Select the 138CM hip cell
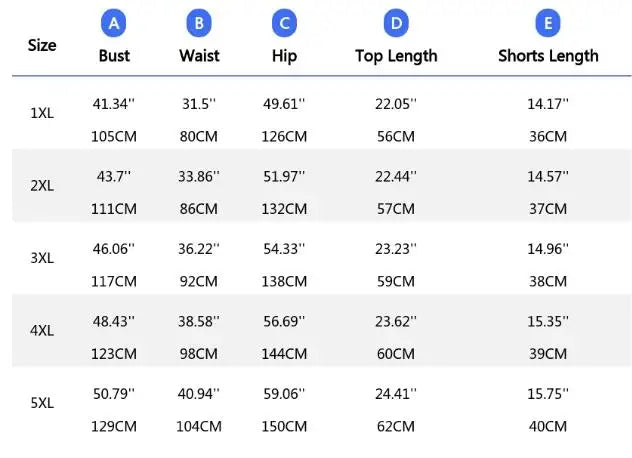This screenshot has height=458, width=632. (x=284, y=281)
